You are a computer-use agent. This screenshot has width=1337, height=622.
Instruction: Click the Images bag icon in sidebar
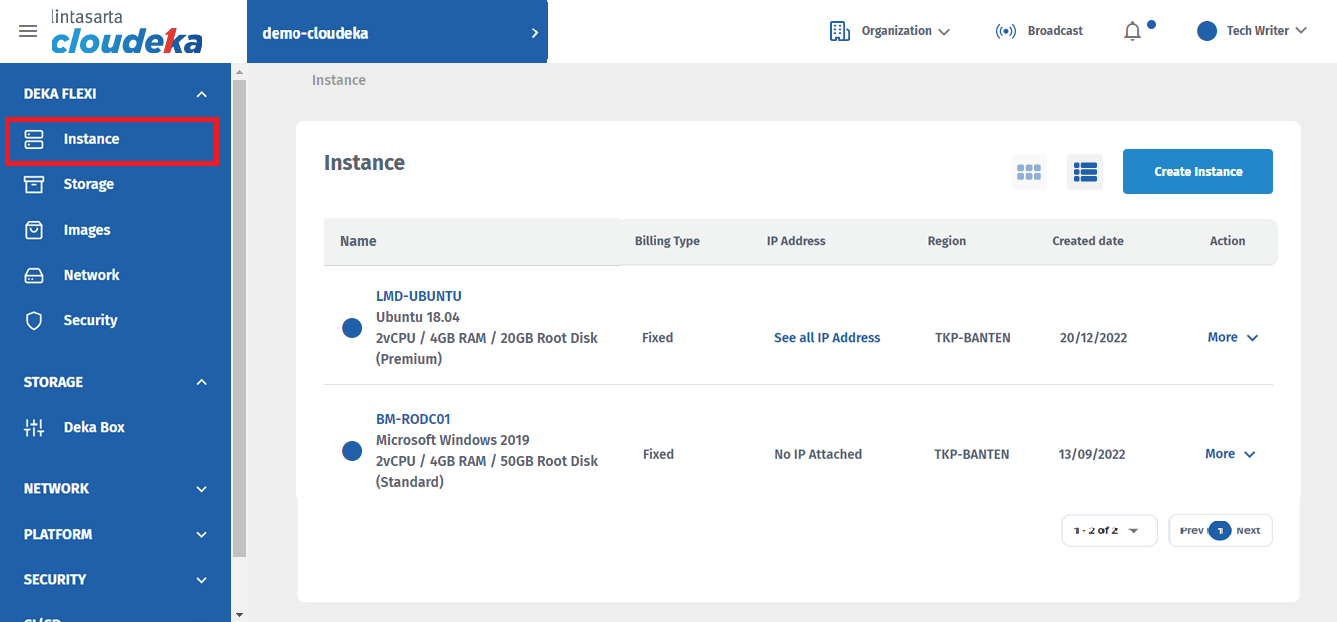click(34, 230)
